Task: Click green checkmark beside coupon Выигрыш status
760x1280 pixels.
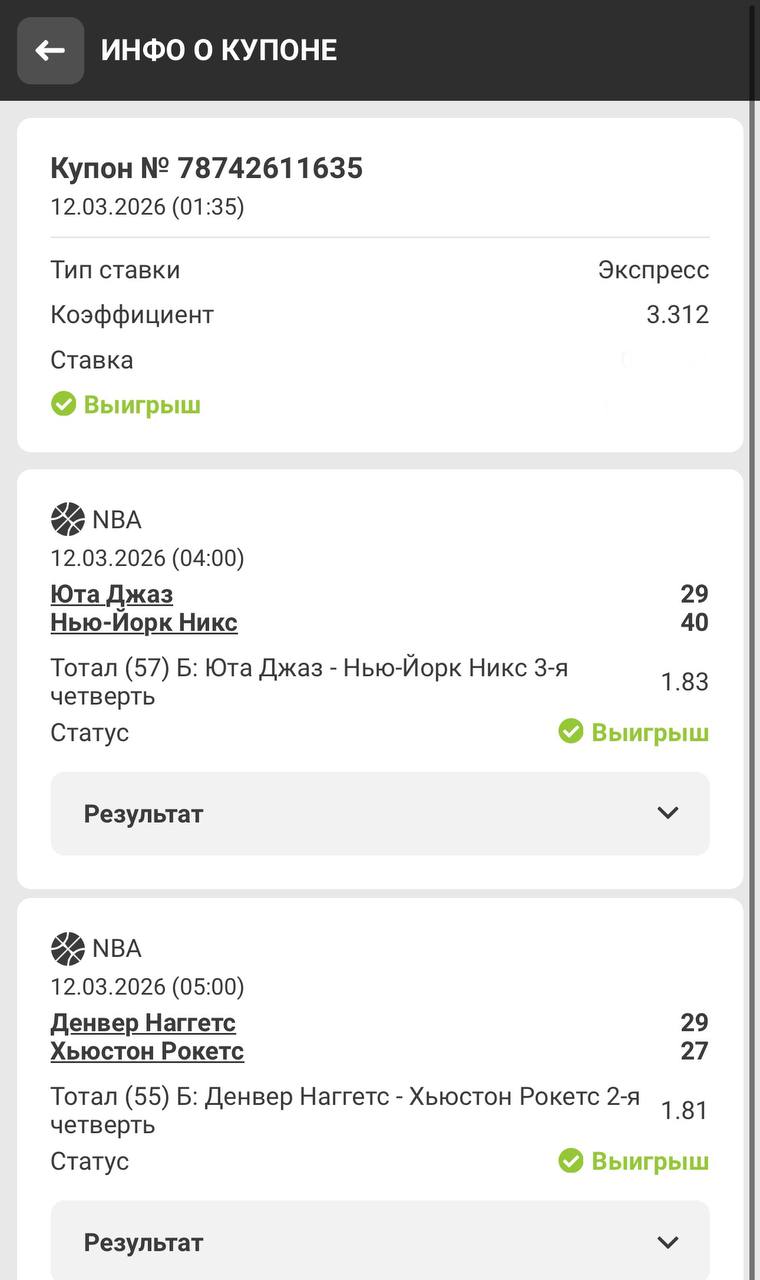Action: pos(64,404)
